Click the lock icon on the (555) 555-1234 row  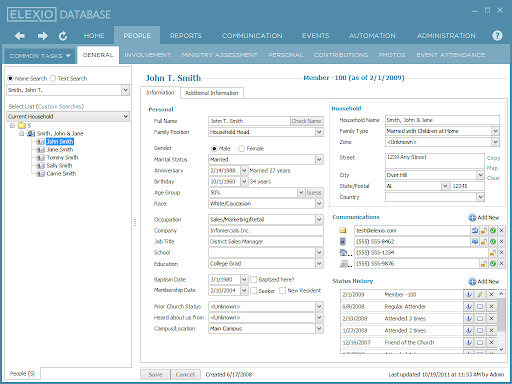click(493, 252)
